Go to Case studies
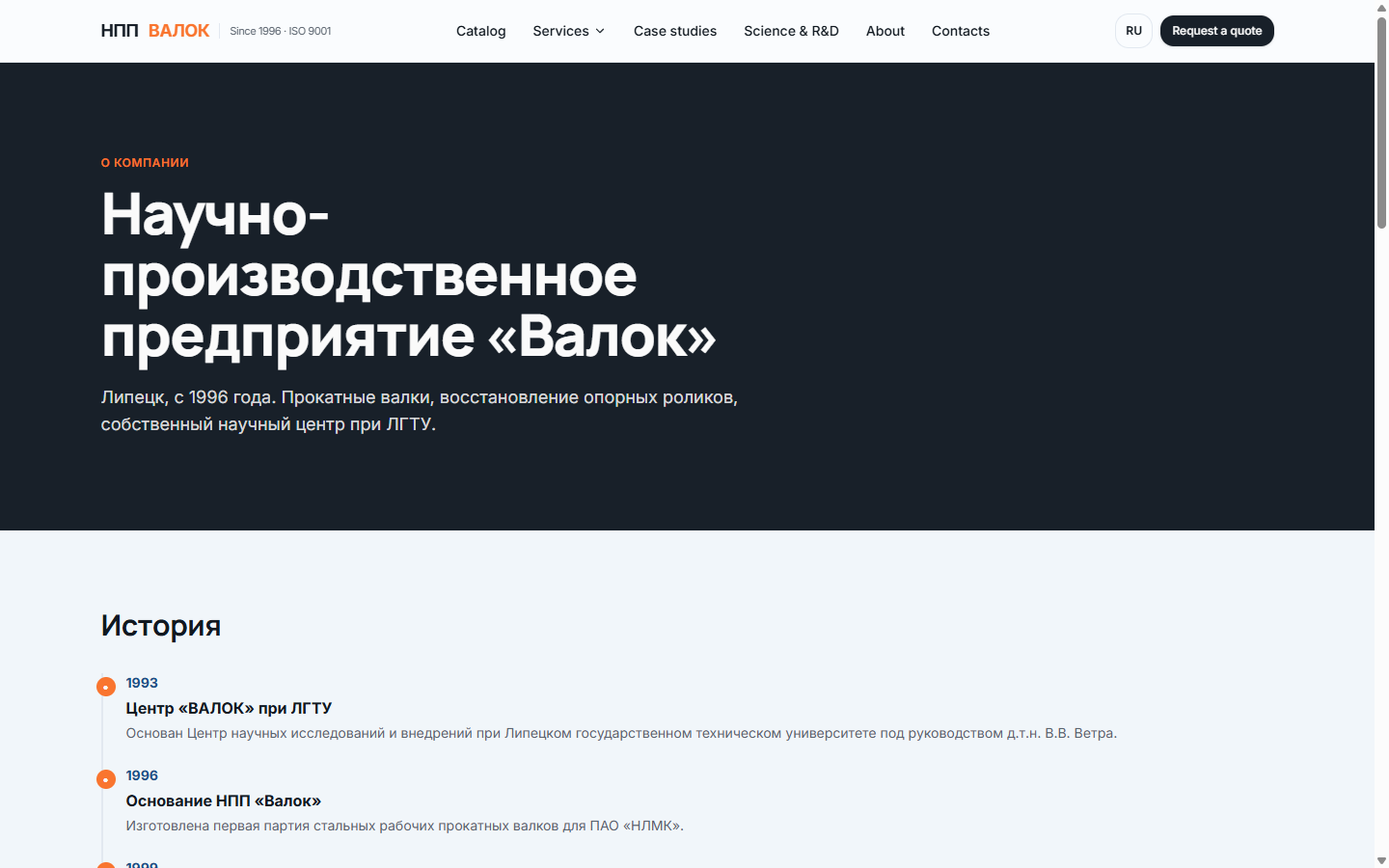1389x868 pixels. 675,31
